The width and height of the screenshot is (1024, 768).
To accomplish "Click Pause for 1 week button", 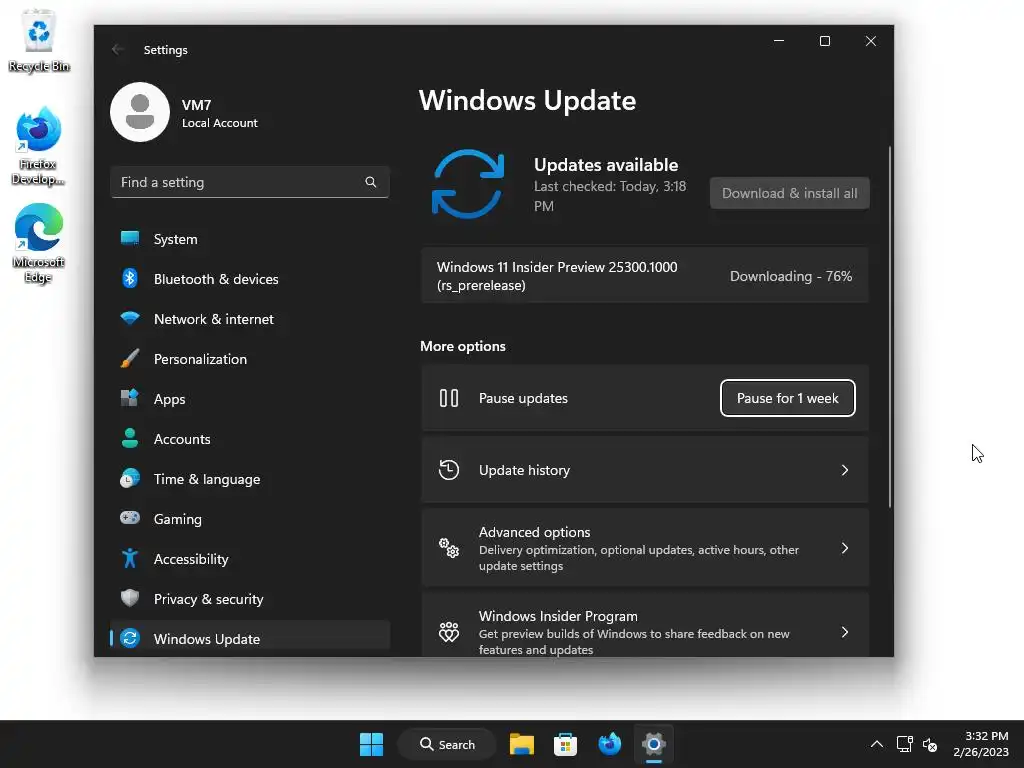I will click(788, 398).
